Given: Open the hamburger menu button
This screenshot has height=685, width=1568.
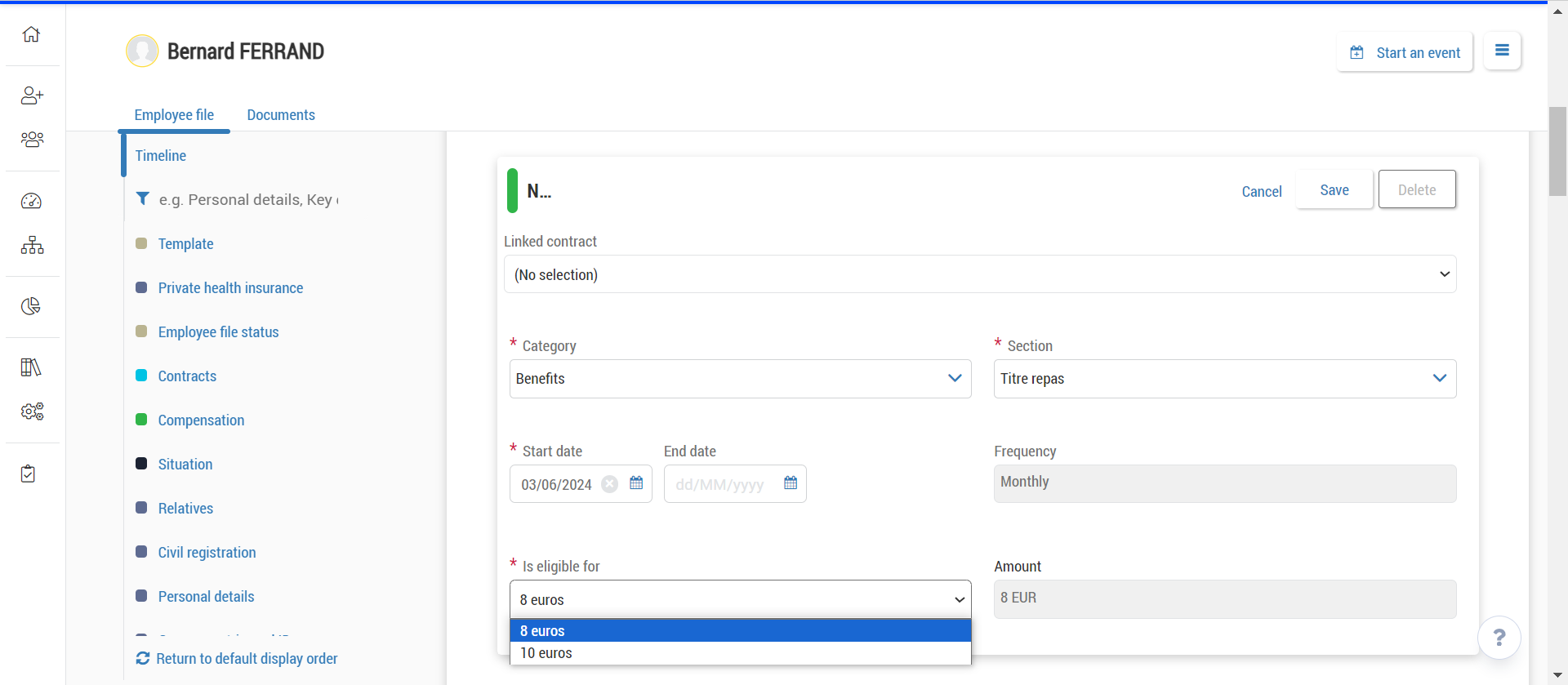Looking at the screenshot, I should click(x=1501, y=51).
